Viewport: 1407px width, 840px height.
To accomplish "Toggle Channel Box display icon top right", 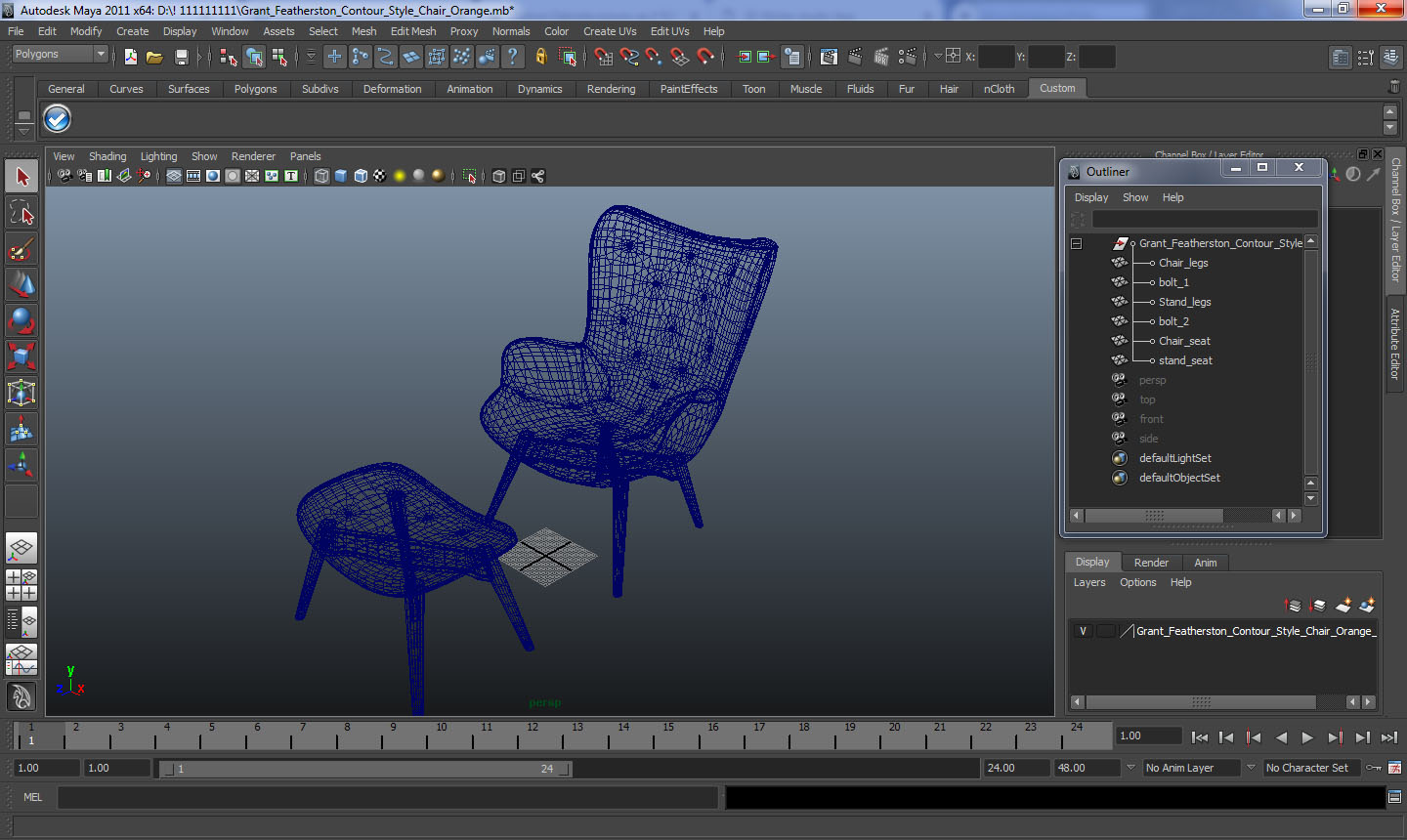I will (x=1392, y=58).
